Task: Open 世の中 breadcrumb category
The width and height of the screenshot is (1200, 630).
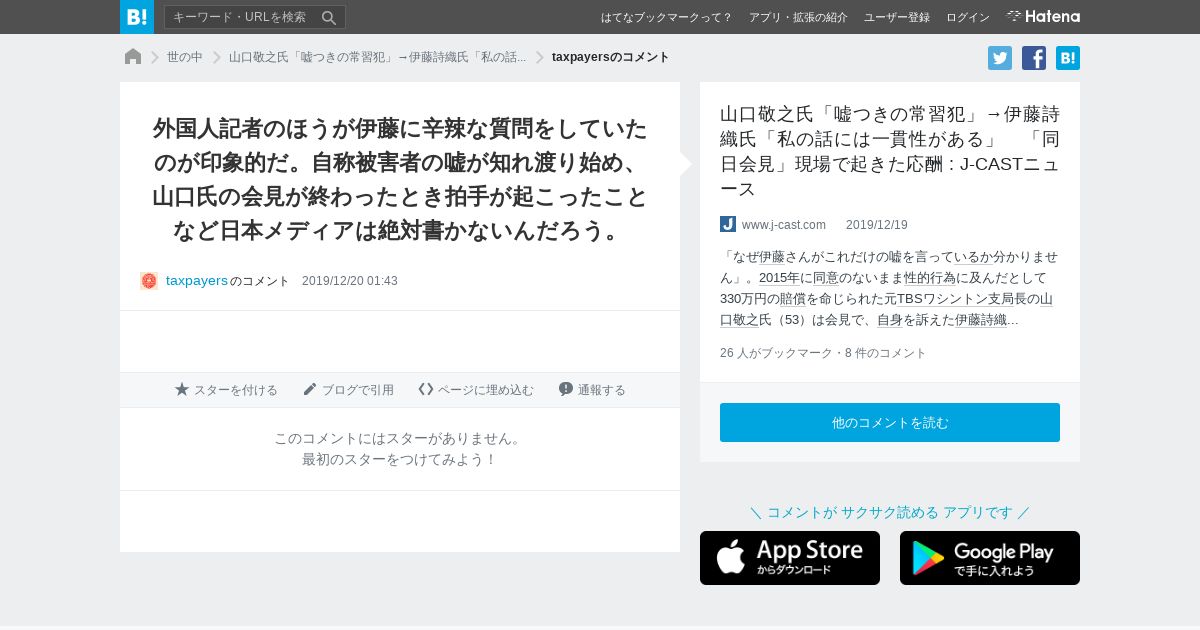Action: coord(185,57)
